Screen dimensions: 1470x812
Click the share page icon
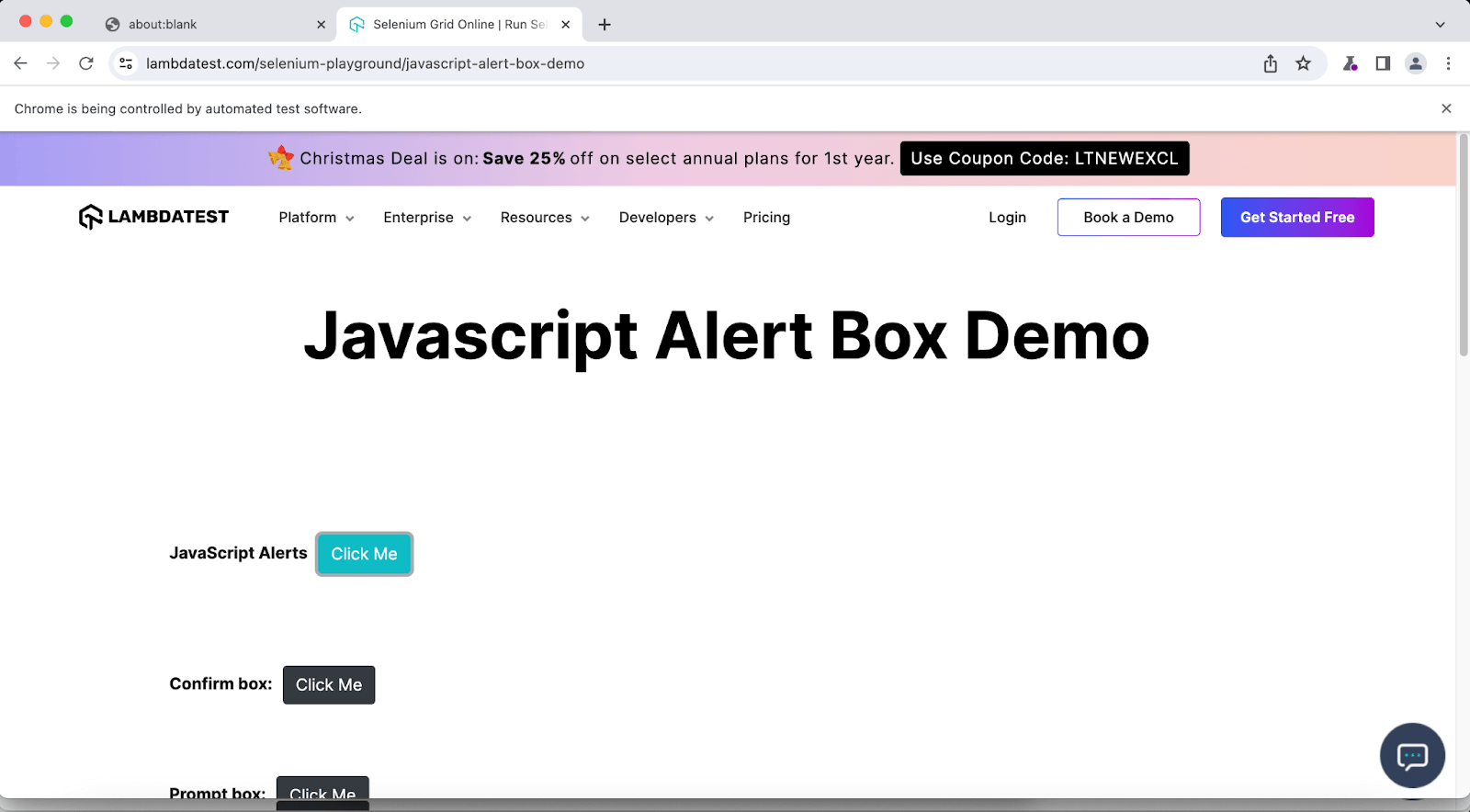pos(1271,63)
